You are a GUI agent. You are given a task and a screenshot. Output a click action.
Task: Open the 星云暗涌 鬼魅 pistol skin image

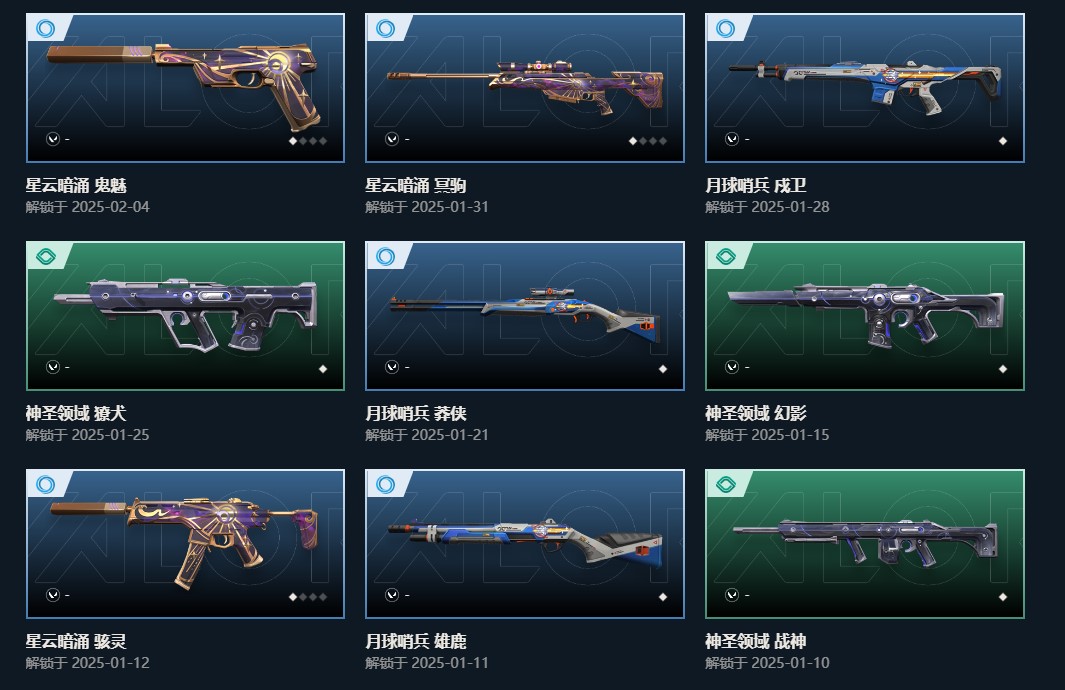pyautogui.click(x=185, y=88)
